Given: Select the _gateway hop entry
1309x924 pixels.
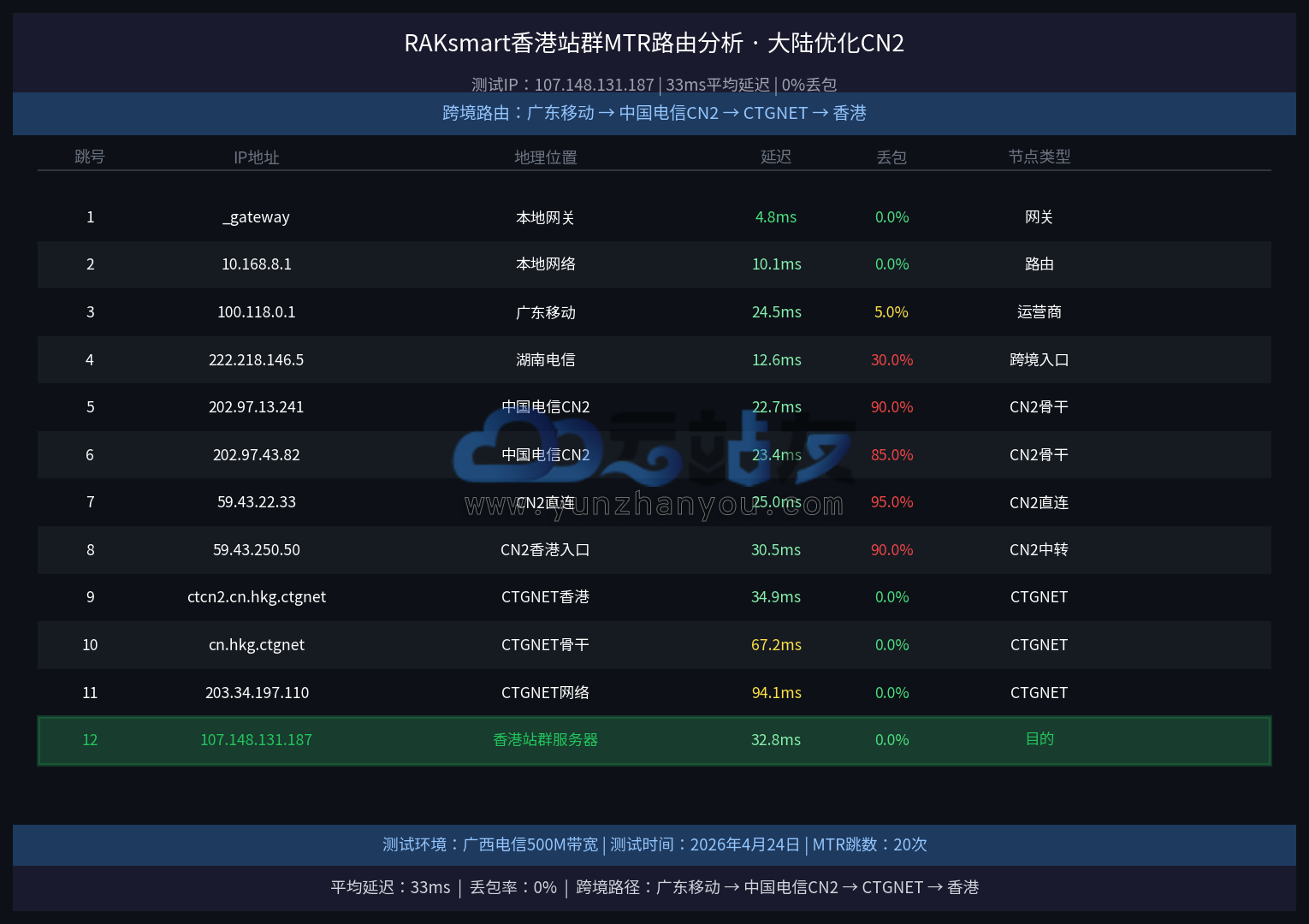Looking at the screenshot, I should click(256, 217).
